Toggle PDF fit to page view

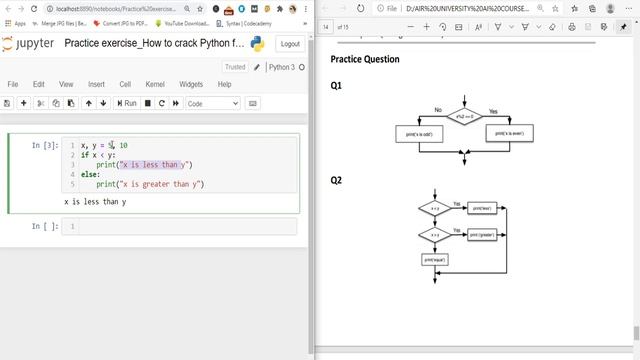point(459,27)
